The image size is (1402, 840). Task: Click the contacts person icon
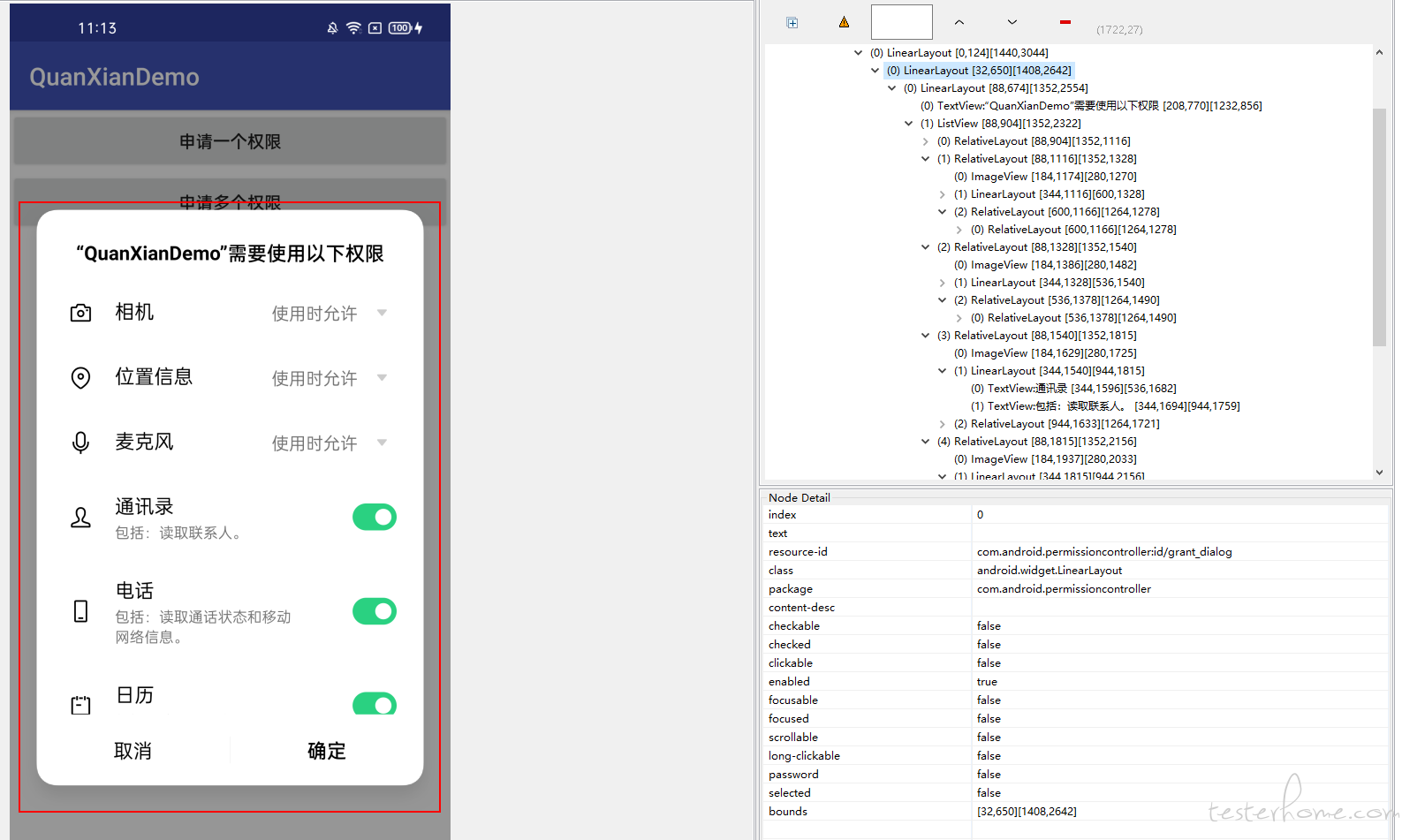(80, 518)
